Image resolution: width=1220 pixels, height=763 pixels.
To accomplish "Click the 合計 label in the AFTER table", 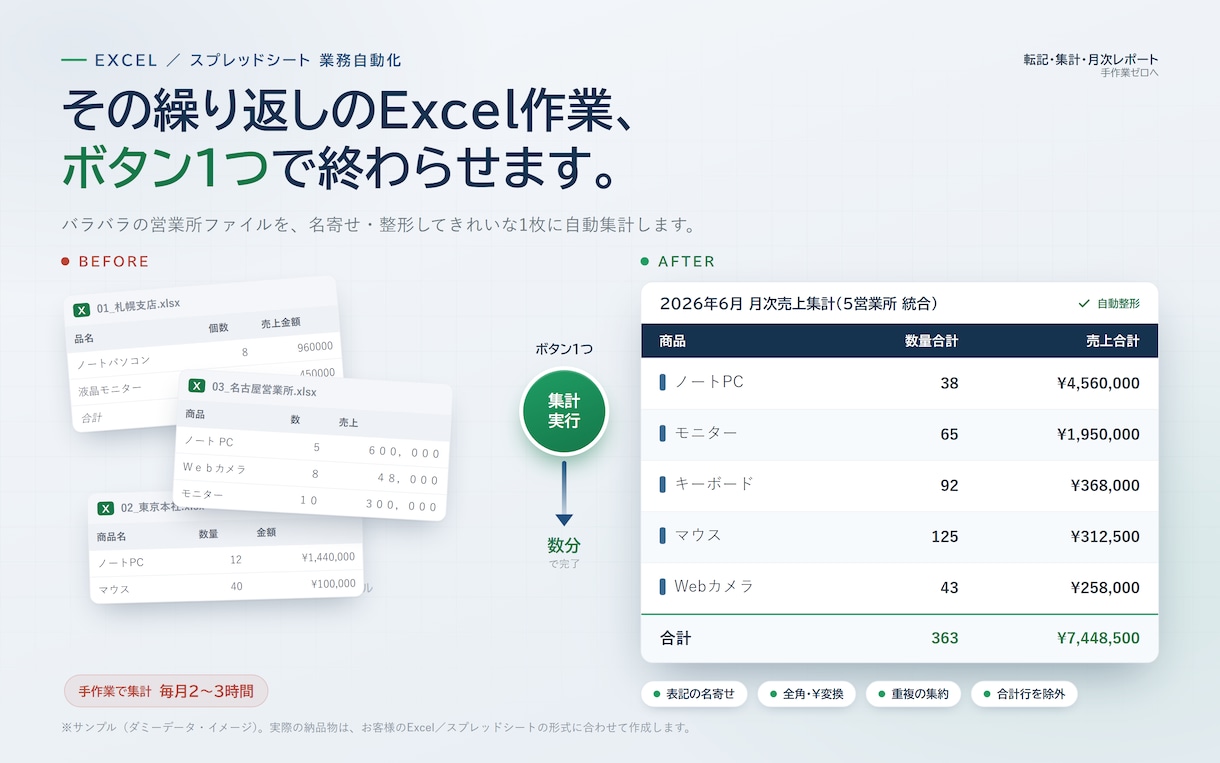I will (675, 638).
